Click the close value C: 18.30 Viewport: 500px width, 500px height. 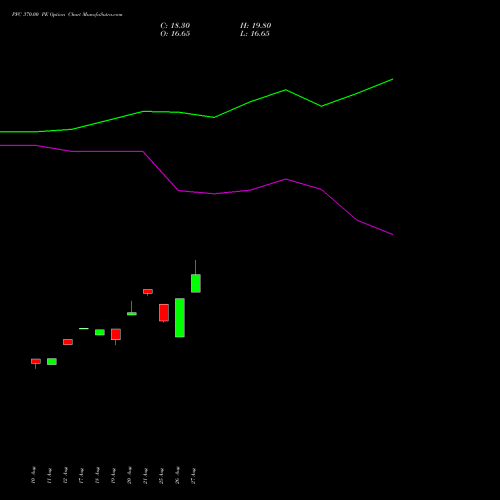point(175,26)
